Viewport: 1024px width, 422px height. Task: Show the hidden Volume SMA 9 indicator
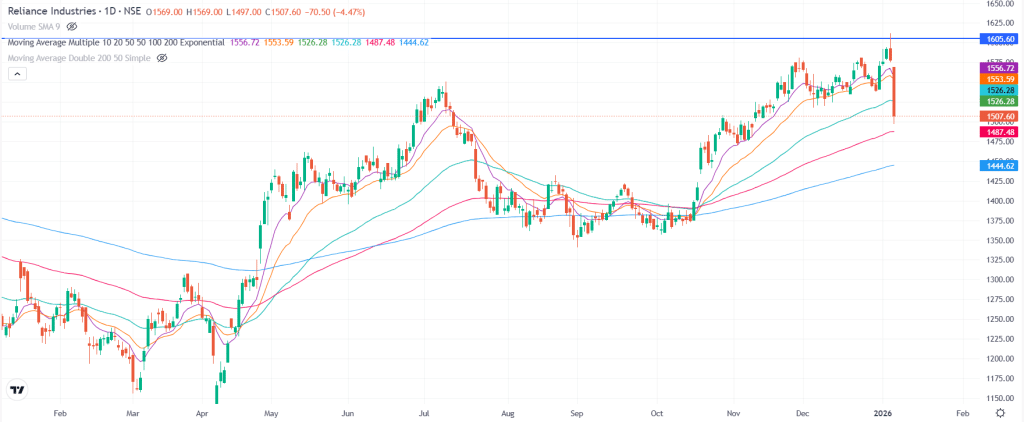pos(72,27)
